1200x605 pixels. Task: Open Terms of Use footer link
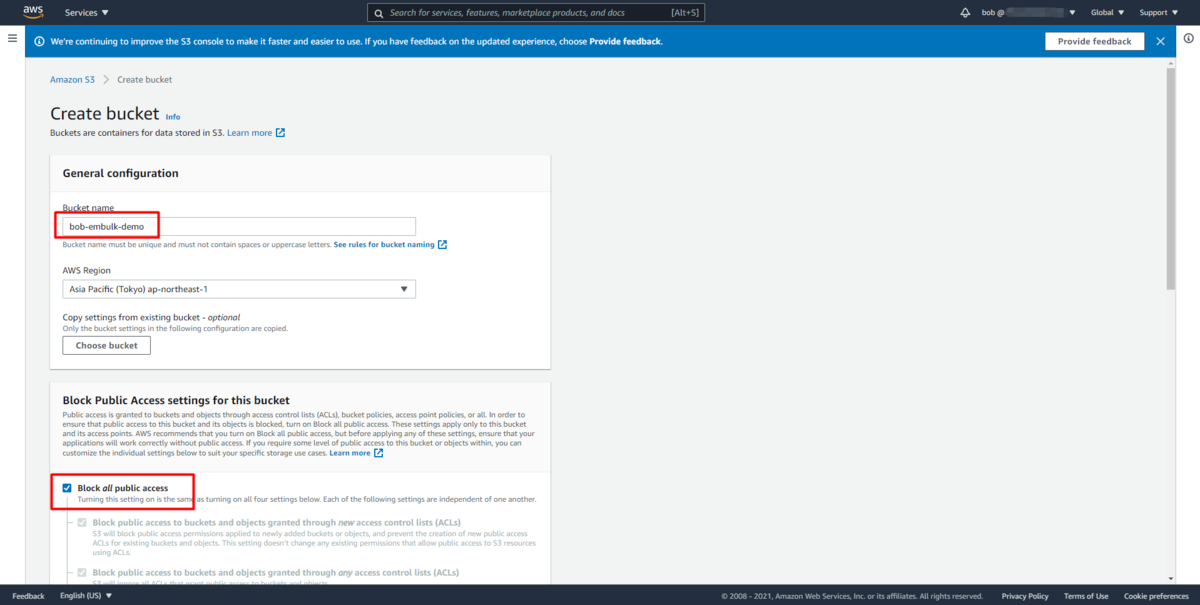tap(1086, 596)
